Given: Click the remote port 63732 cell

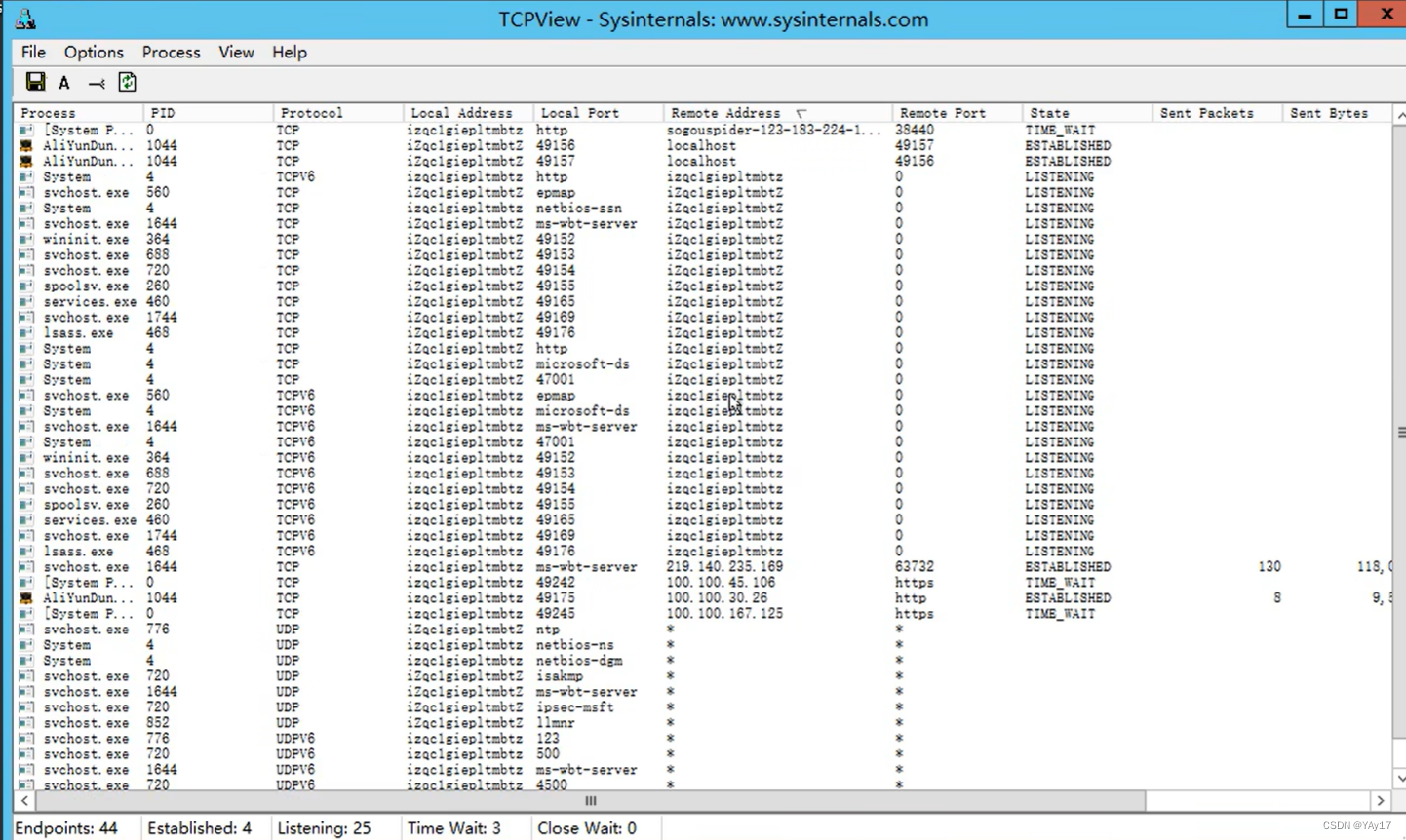Looking at the screenshot, I should pyautogui.click(x=915, y=567).
